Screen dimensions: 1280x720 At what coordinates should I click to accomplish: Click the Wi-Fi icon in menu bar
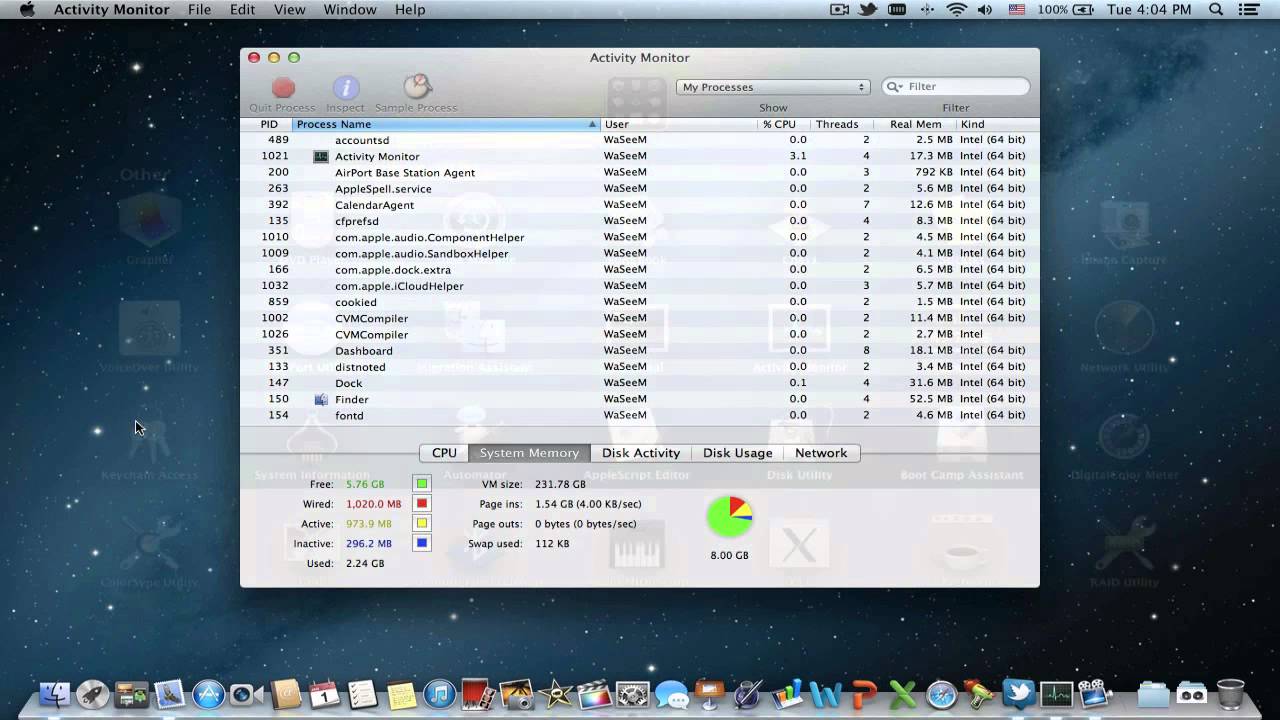[x=957, y=9]
